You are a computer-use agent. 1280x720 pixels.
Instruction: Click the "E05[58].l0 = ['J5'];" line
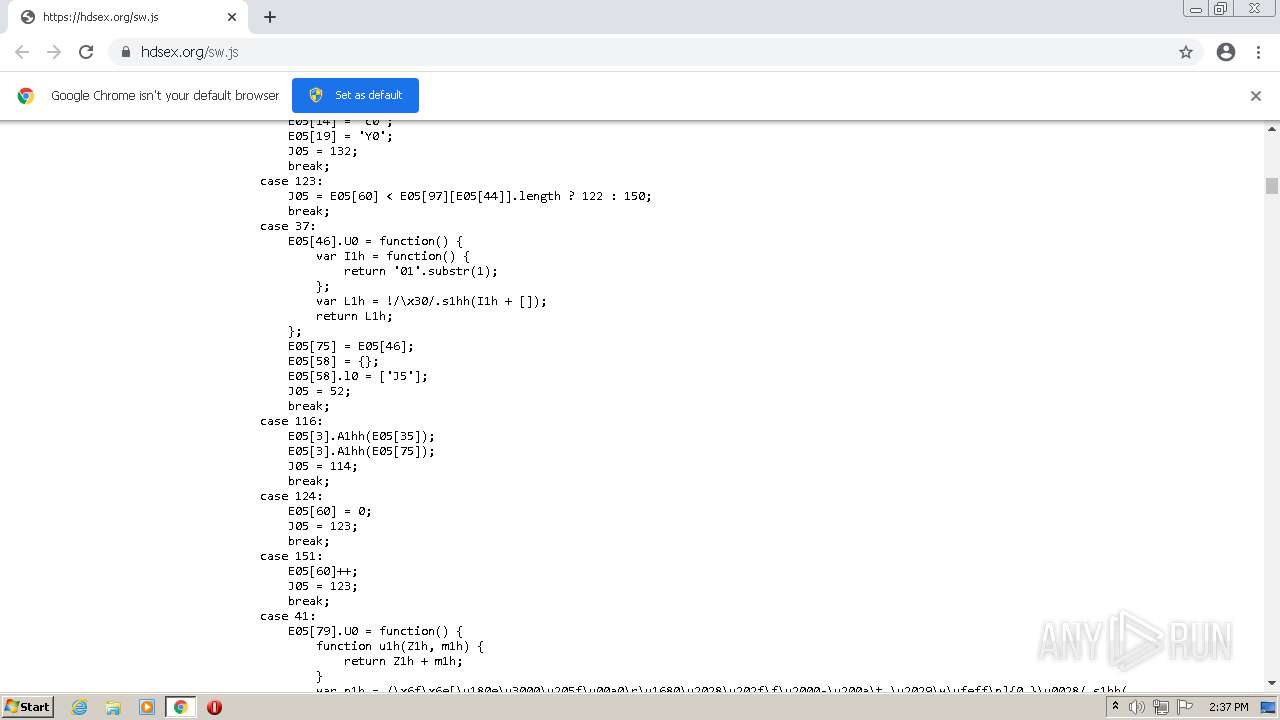click(x=358, y=376)
